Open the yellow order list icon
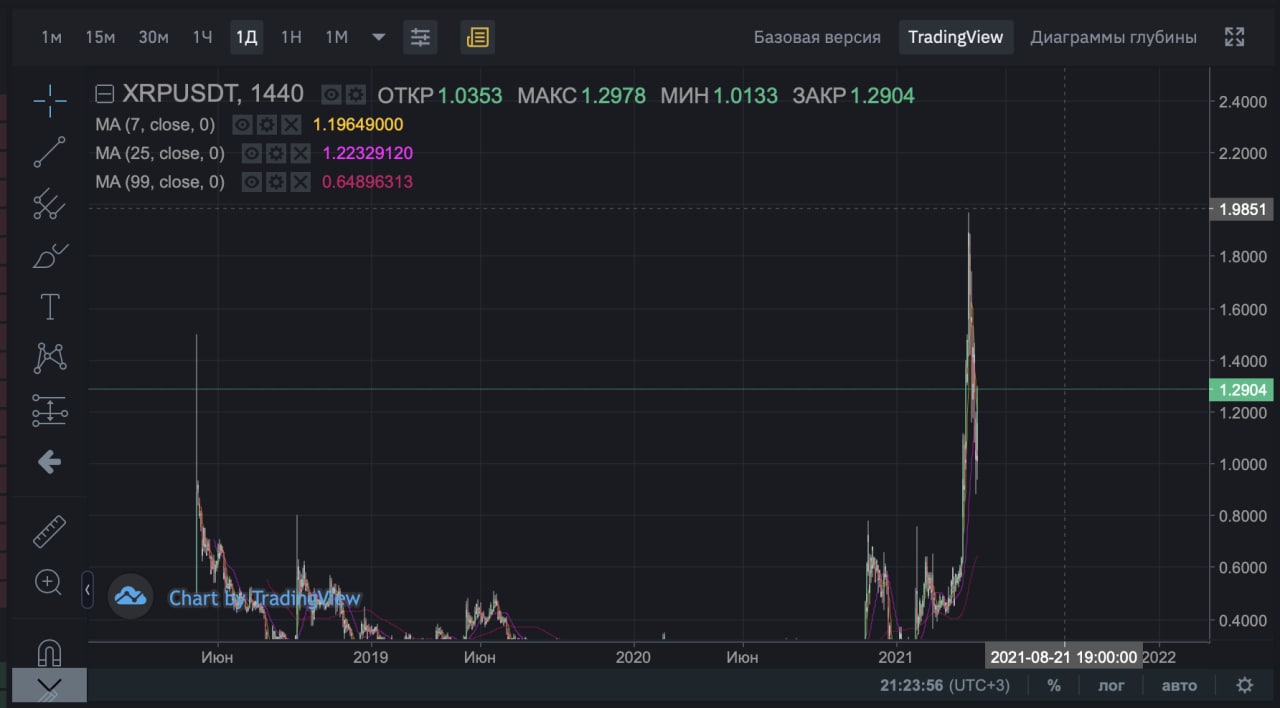 (477, 37)
